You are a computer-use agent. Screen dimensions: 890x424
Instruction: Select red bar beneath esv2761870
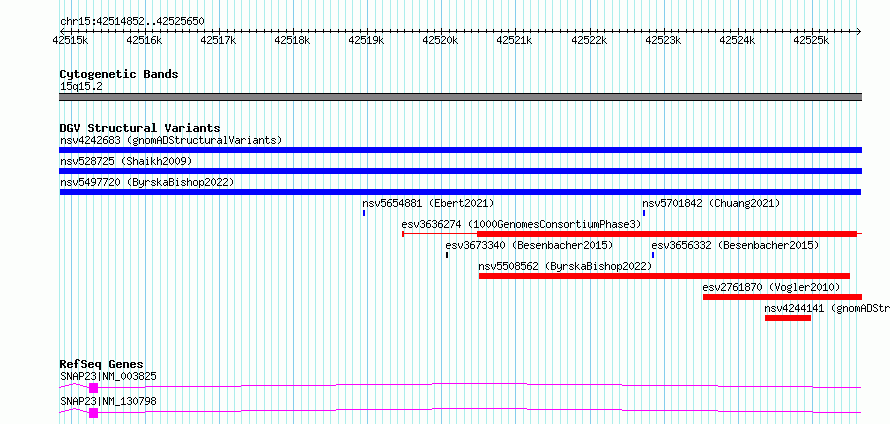782,297
